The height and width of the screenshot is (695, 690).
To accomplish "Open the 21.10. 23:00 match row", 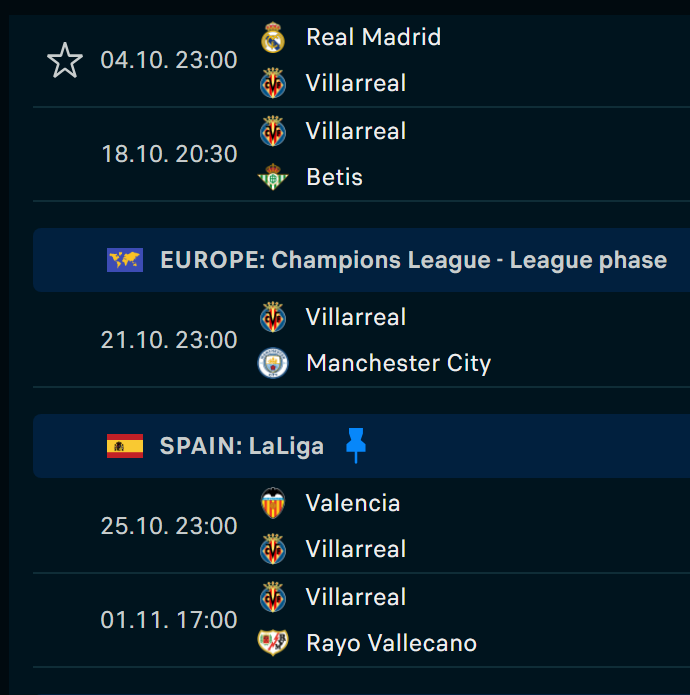I will pyautogui.click(x=169, y=340).
